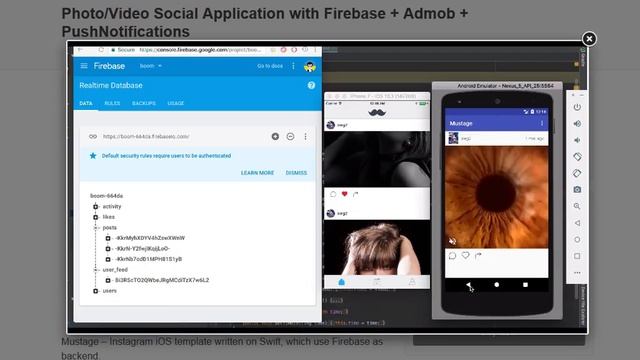Expand the activity node

pyautogui.click(x=96, y=207)
